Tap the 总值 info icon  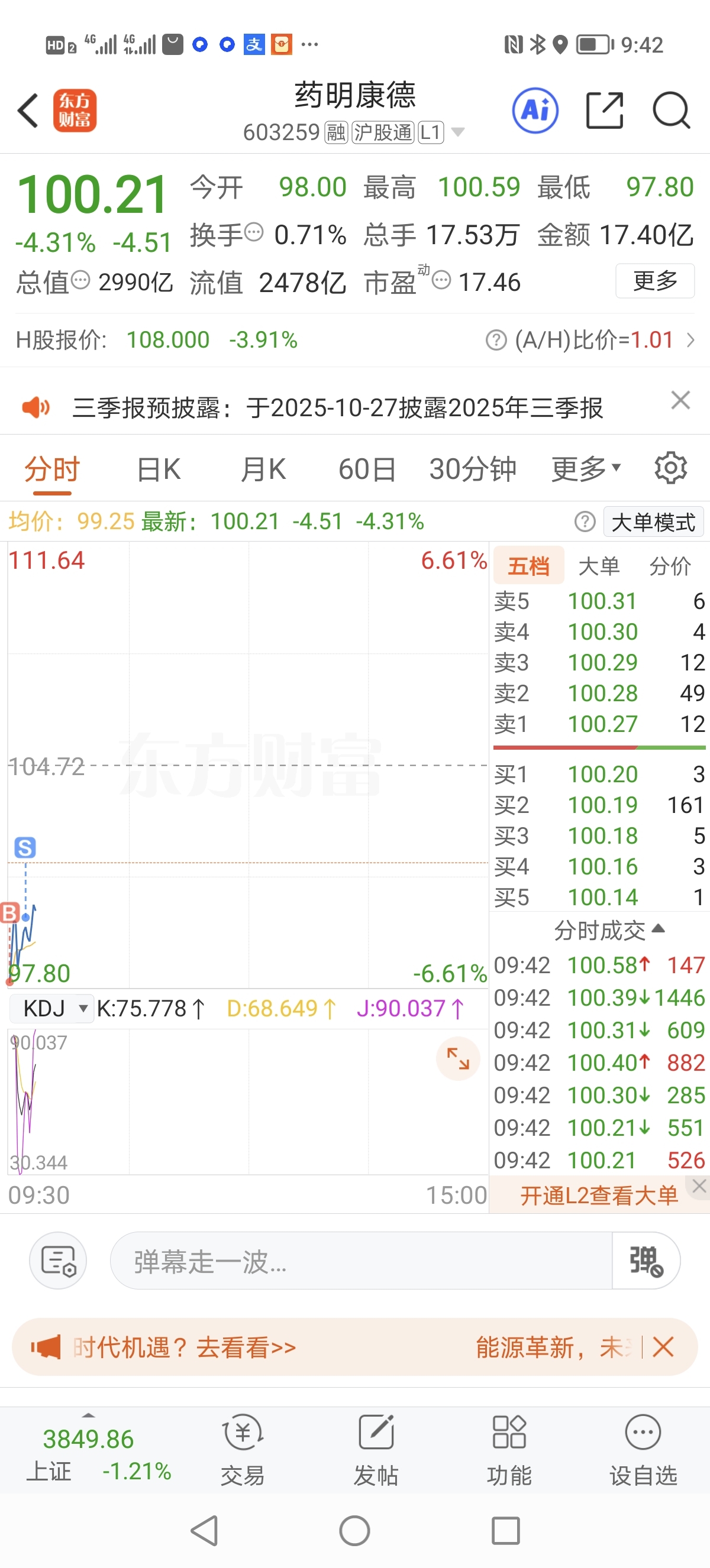point(80,280)
